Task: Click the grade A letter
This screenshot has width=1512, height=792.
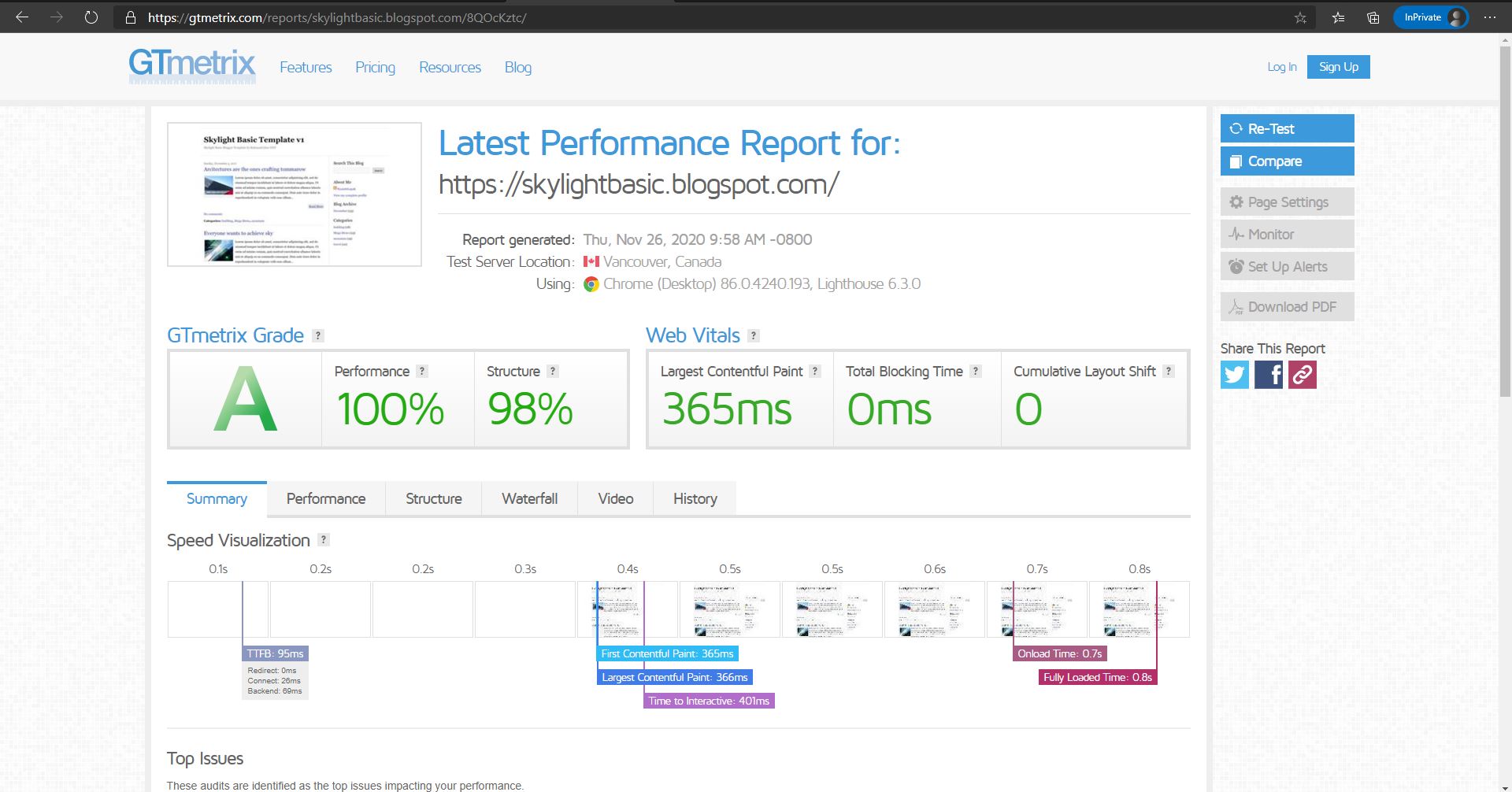Action: (x=246, y=399)
